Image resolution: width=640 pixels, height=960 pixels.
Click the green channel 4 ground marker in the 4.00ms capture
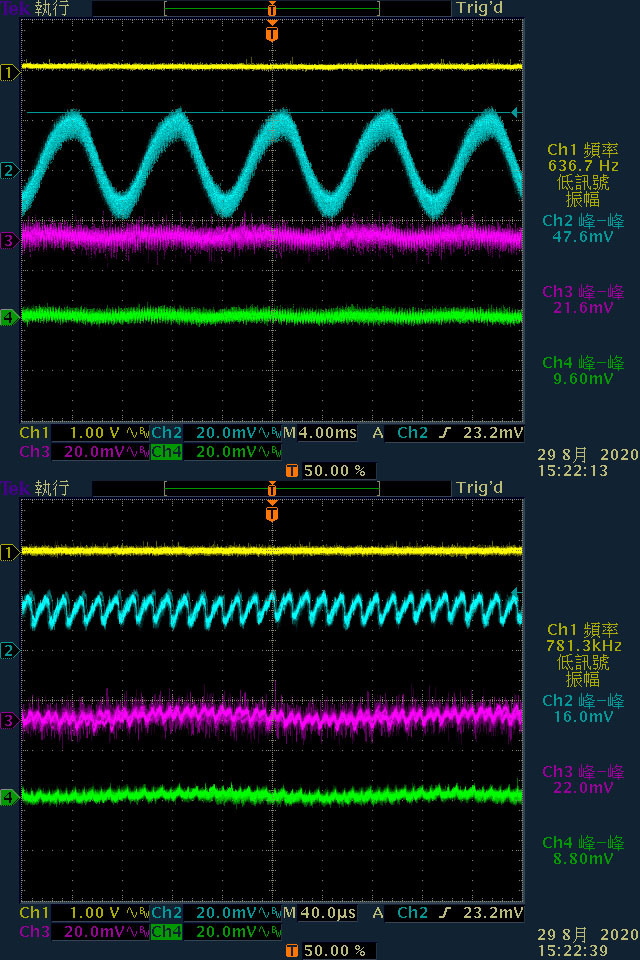tap(9, 317)
